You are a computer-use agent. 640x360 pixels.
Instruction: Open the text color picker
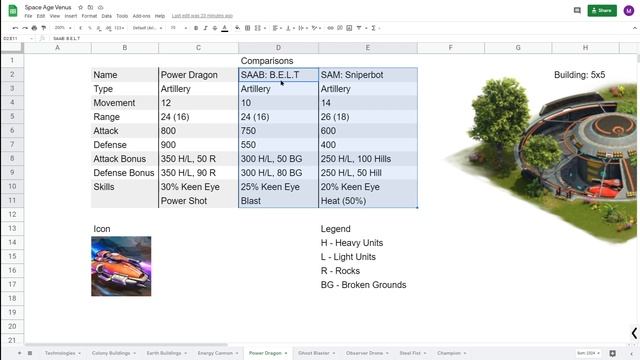coord(224,28)
